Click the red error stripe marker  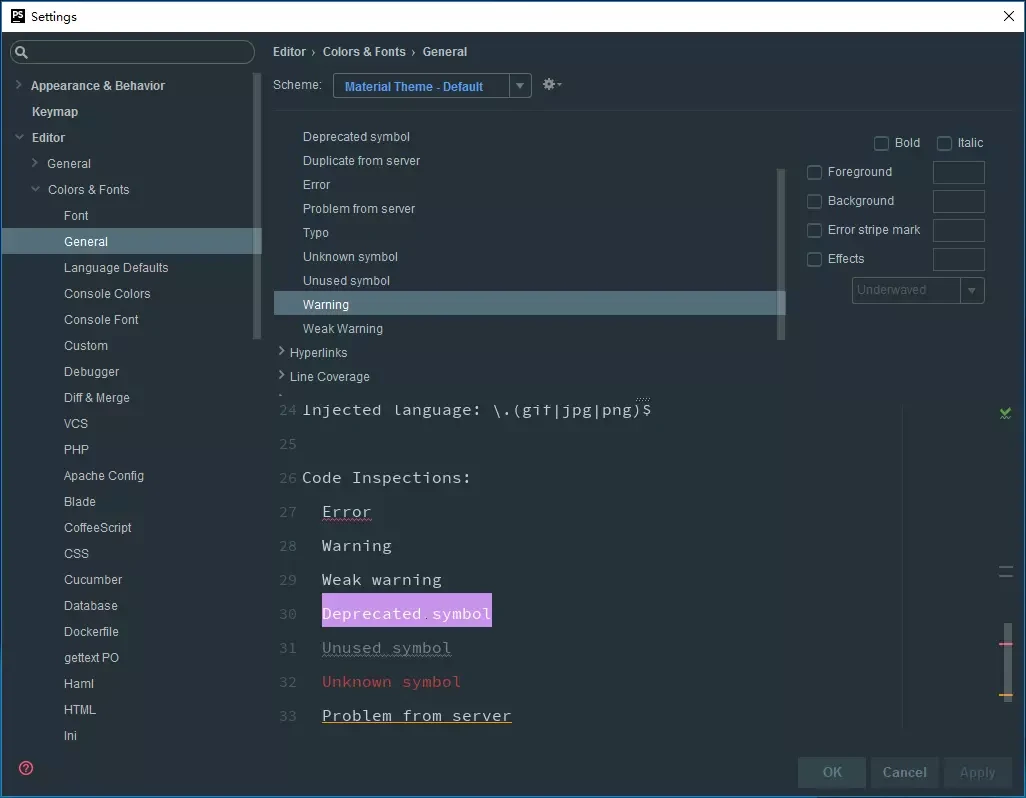click(x=1005, y=644)
